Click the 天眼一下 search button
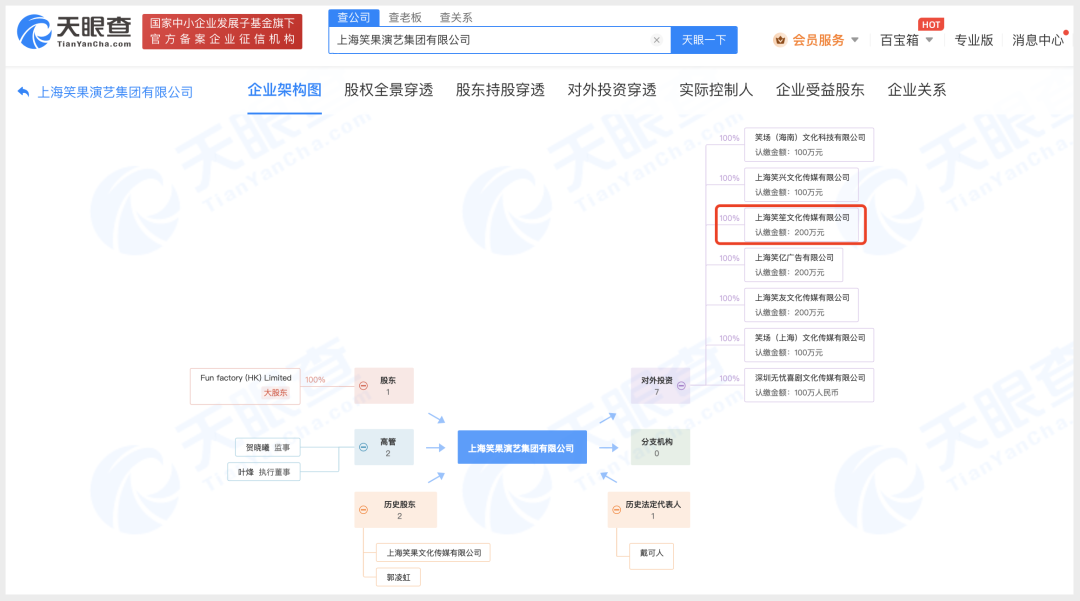 [x=704, y=40]
